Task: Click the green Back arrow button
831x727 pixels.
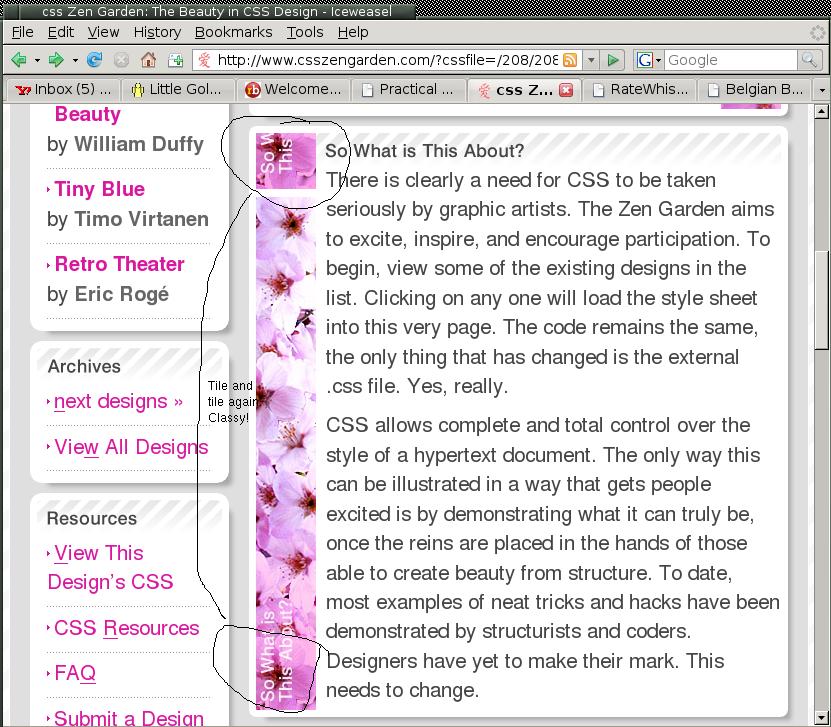Action: [19, 60]
